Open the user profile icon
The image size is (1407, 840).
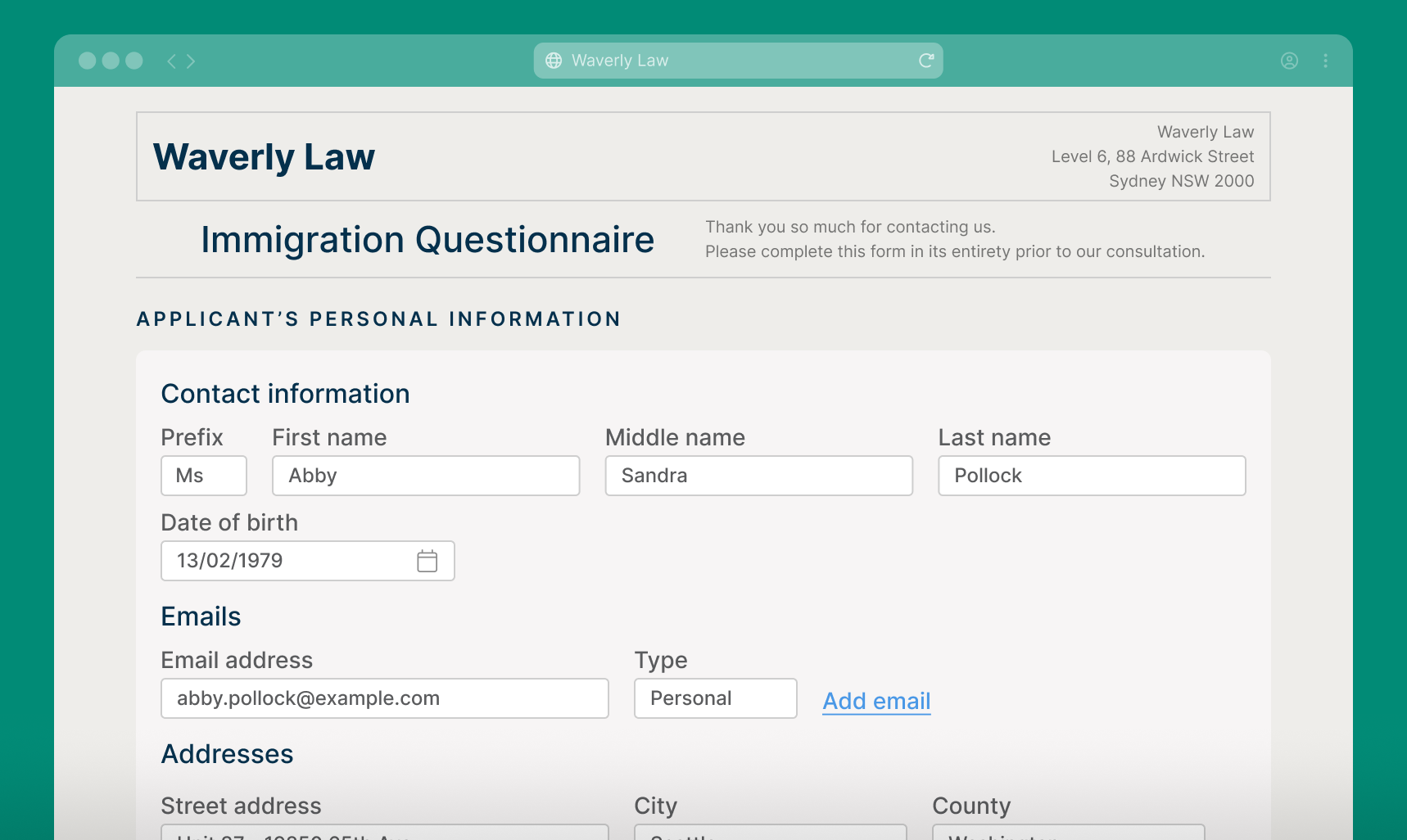(1289, 61)
